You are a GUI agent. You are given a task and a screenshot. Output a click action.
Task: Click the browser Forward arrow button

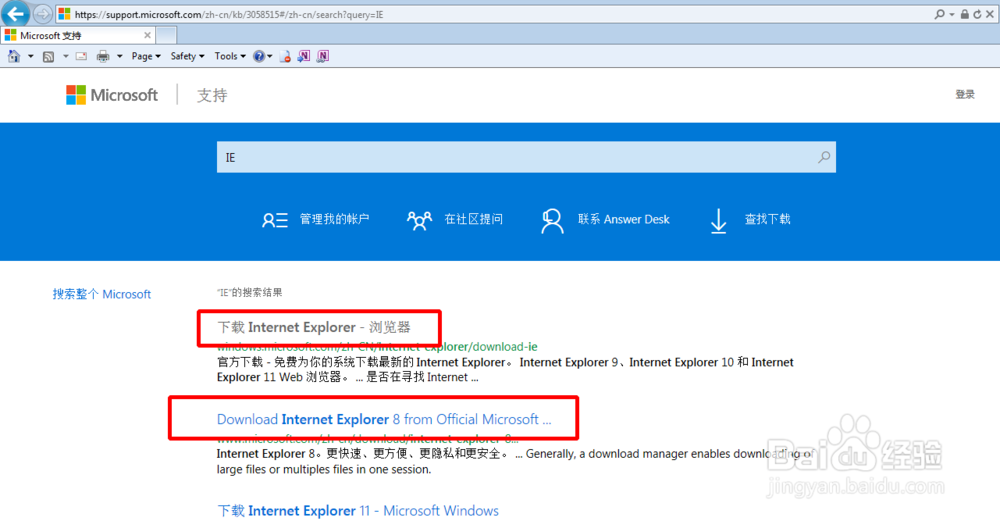[x=43, y=14]
